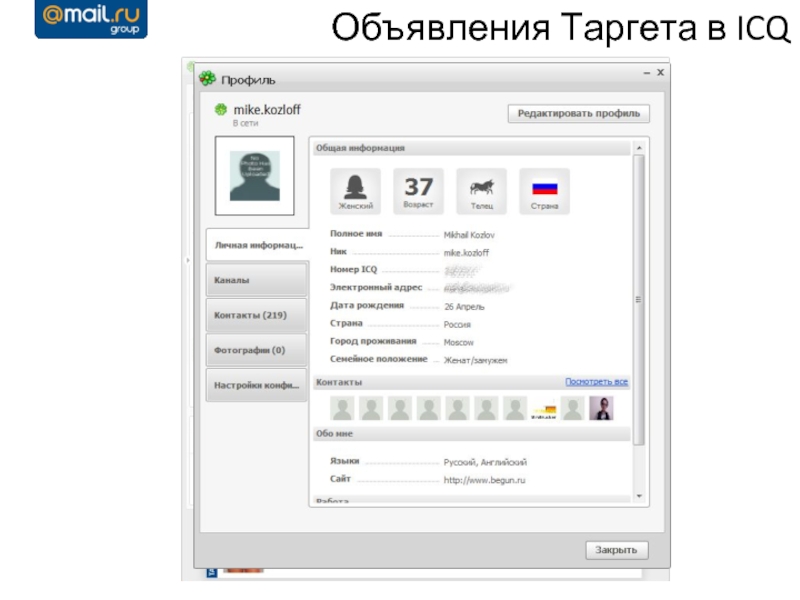Click the nickname value mike.kozloff in Ник row
This screenshot has height=600, width=800.
466,253
